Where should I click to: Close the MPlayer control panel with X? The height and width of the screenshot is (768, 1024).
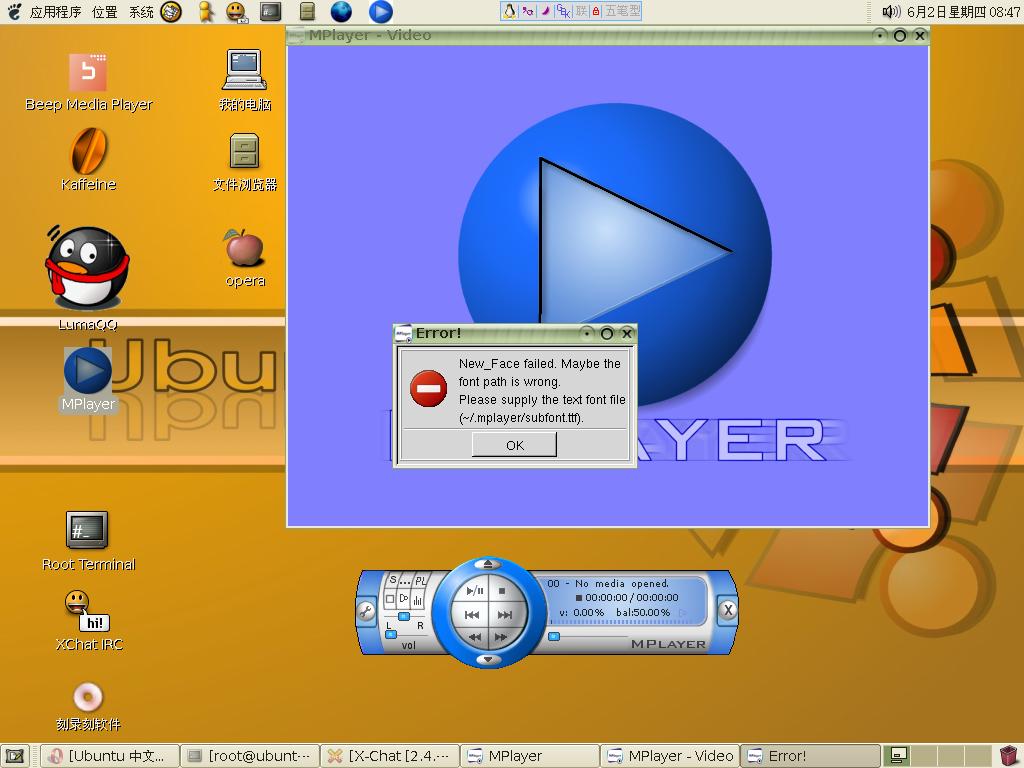(x=728, y=610)
